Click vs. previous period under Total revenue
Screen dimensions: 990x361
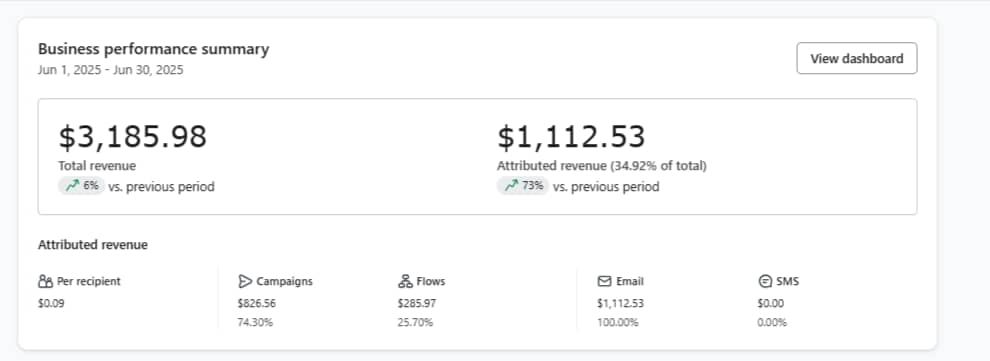pyautogui.click(x=161, y=187)
